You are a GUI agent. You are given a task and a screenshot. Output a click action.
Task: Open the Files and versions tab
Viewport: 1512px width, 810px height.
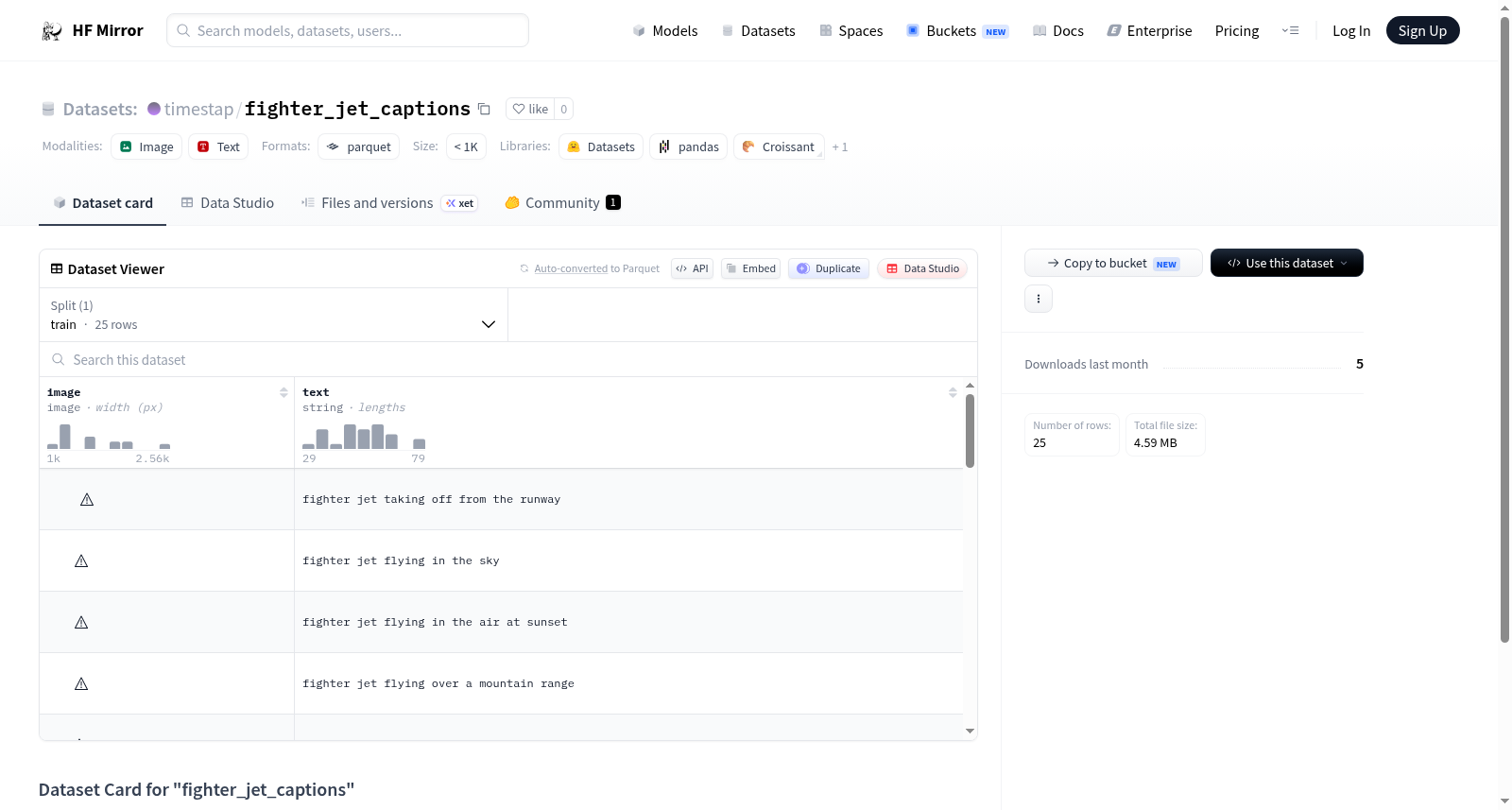coord(389,203)
